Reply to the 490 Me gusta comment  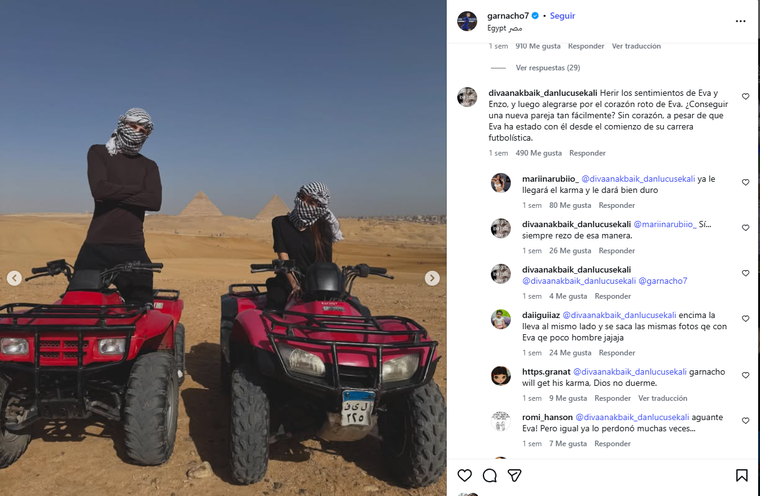(x=587, y=153)
